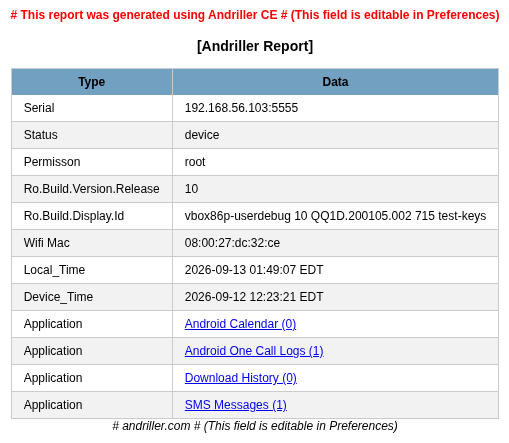Click the Application label beside Android Calendar
The height and width of the screenshot is (443, 509).
[x=53, y=324]
